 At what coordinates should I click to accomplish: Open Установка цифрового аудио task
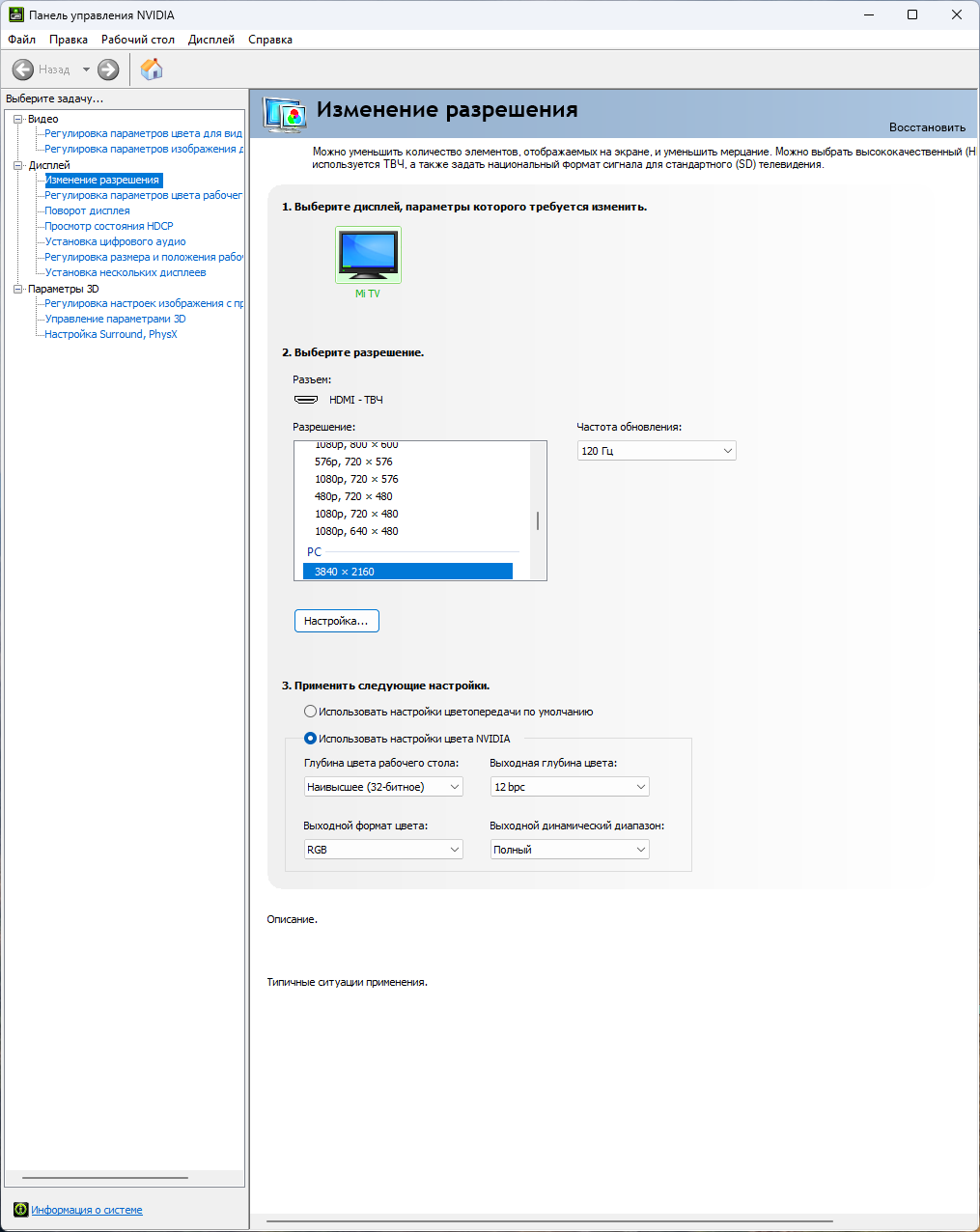pyautogui.click(x=115, y=241)
